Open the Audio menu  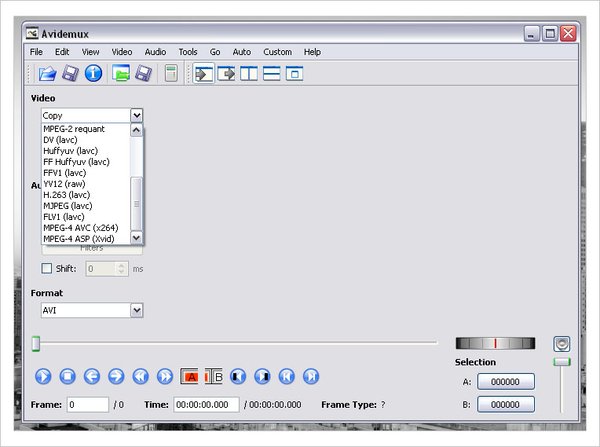pyautogui.click(x=155, y=52)
